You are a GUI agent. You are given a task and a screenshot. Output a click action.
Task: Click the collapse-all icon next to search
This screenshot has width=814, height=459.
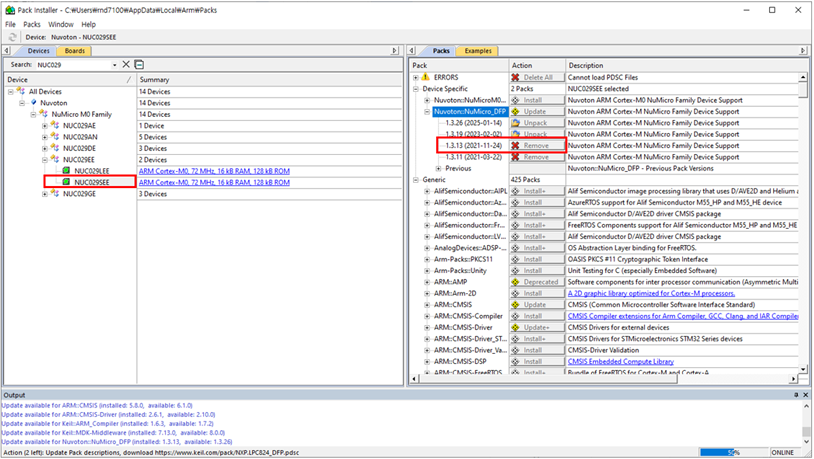[139, 64]
